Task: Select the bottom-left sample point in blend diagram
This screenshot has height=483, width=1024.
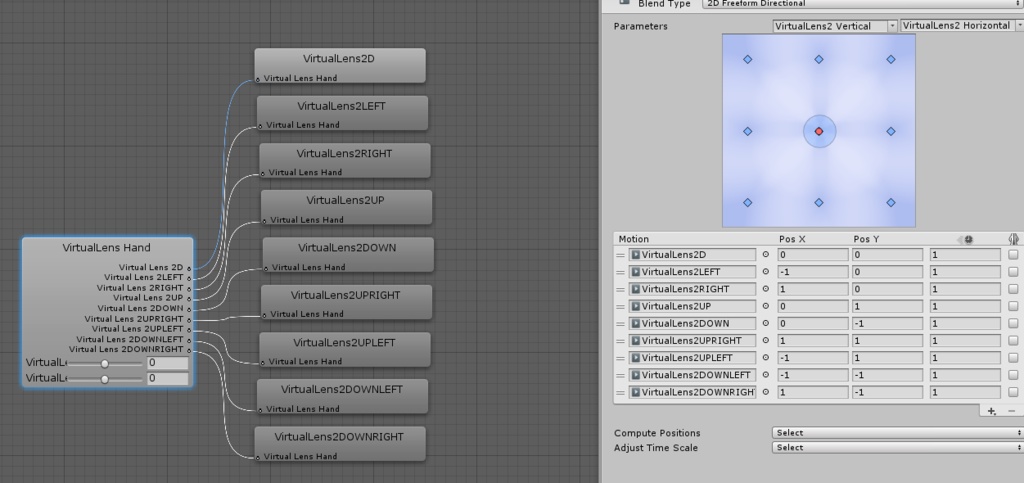Action: pyautogui.click(x=748, y=202)
